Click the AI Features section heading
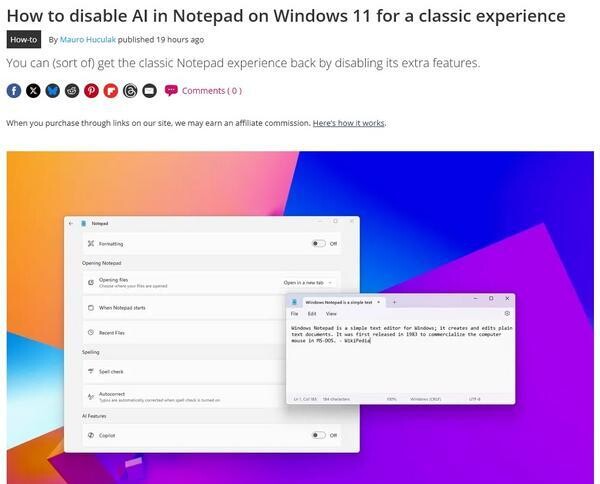This screenshot has width=600, height=484. coord(94,416)
